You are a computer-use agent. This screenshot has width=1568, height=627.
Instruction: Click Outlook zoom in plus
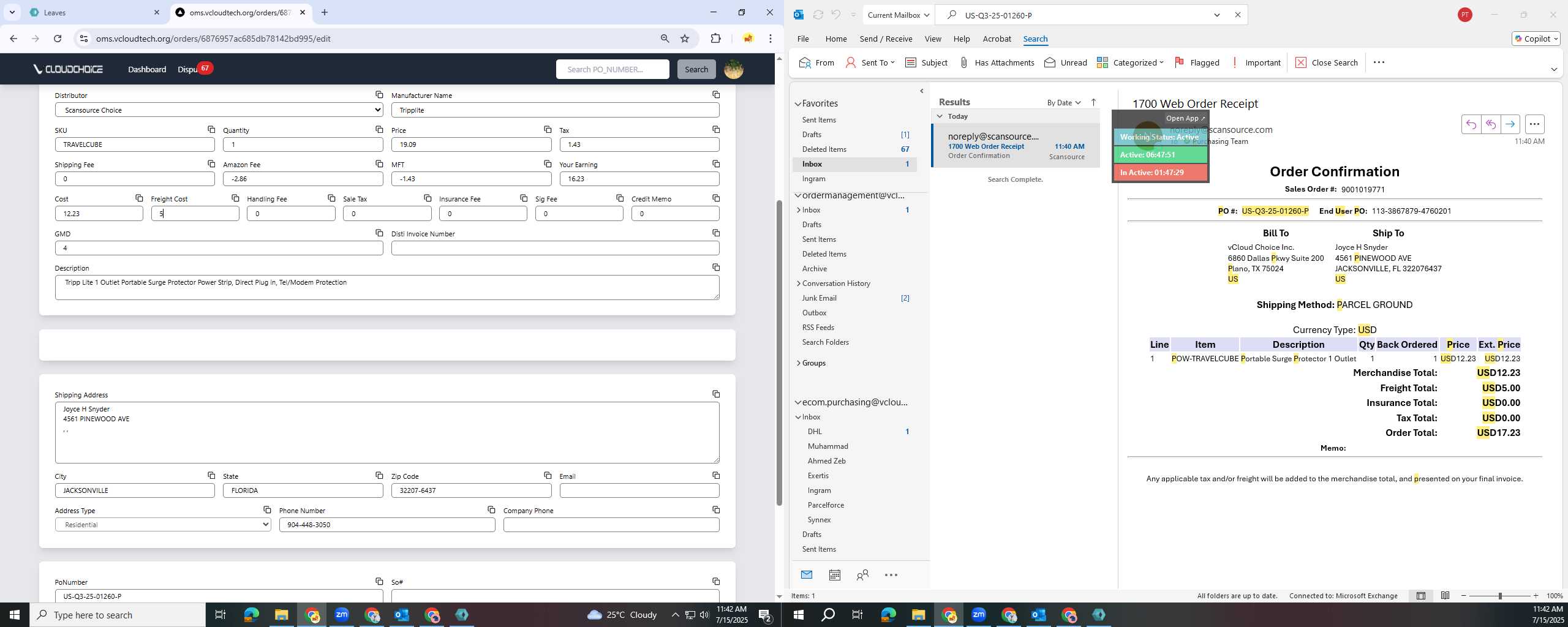[1535, 596]
